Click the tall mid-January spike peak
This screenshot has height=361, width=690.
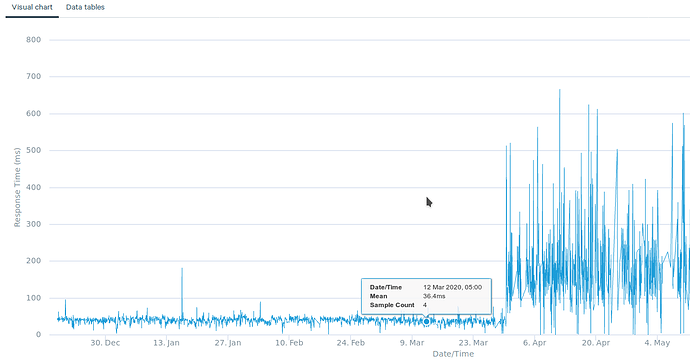[x=182, y=269]
